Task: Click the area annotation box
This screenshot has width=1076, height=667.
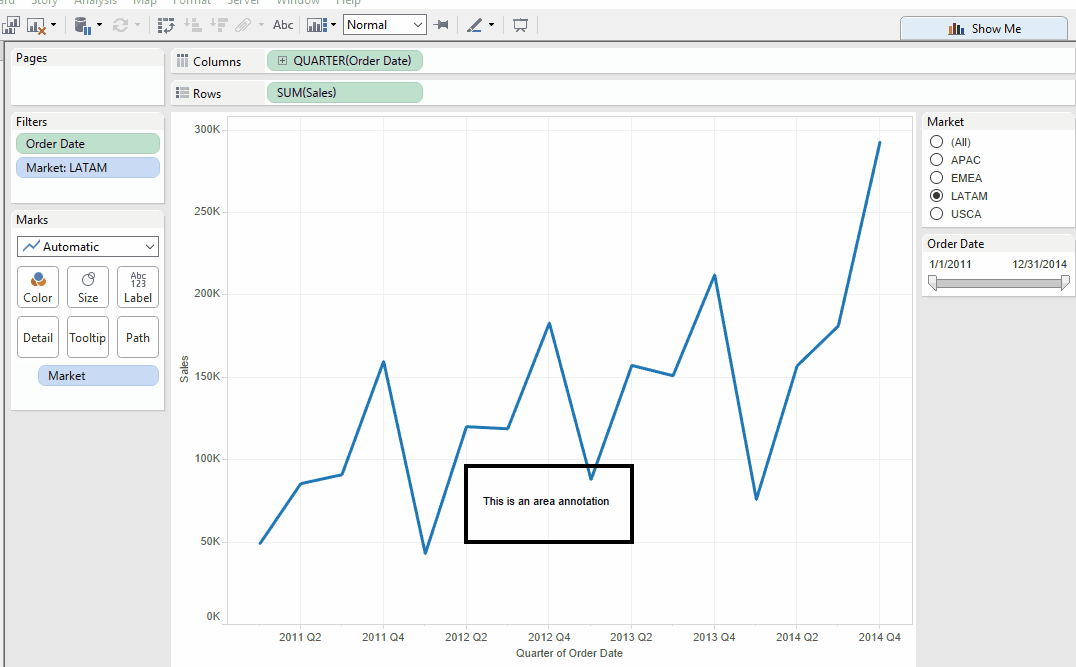Action: (x=549, y=504)
